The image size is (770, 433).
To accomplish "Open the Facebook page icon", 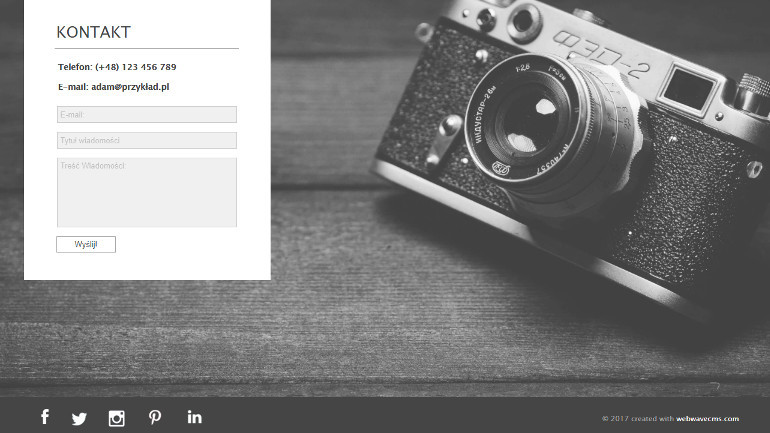I will point(45,417).
